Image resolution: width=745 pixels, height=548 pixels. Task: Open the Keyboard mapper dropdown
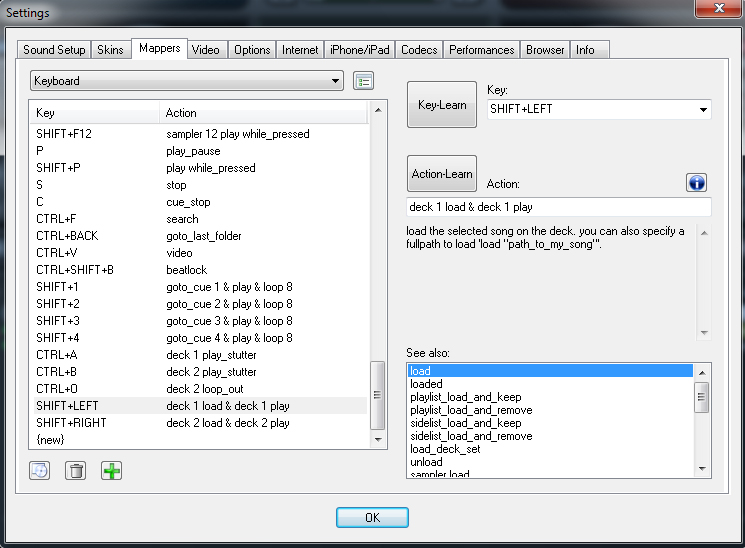pos(186,80)
